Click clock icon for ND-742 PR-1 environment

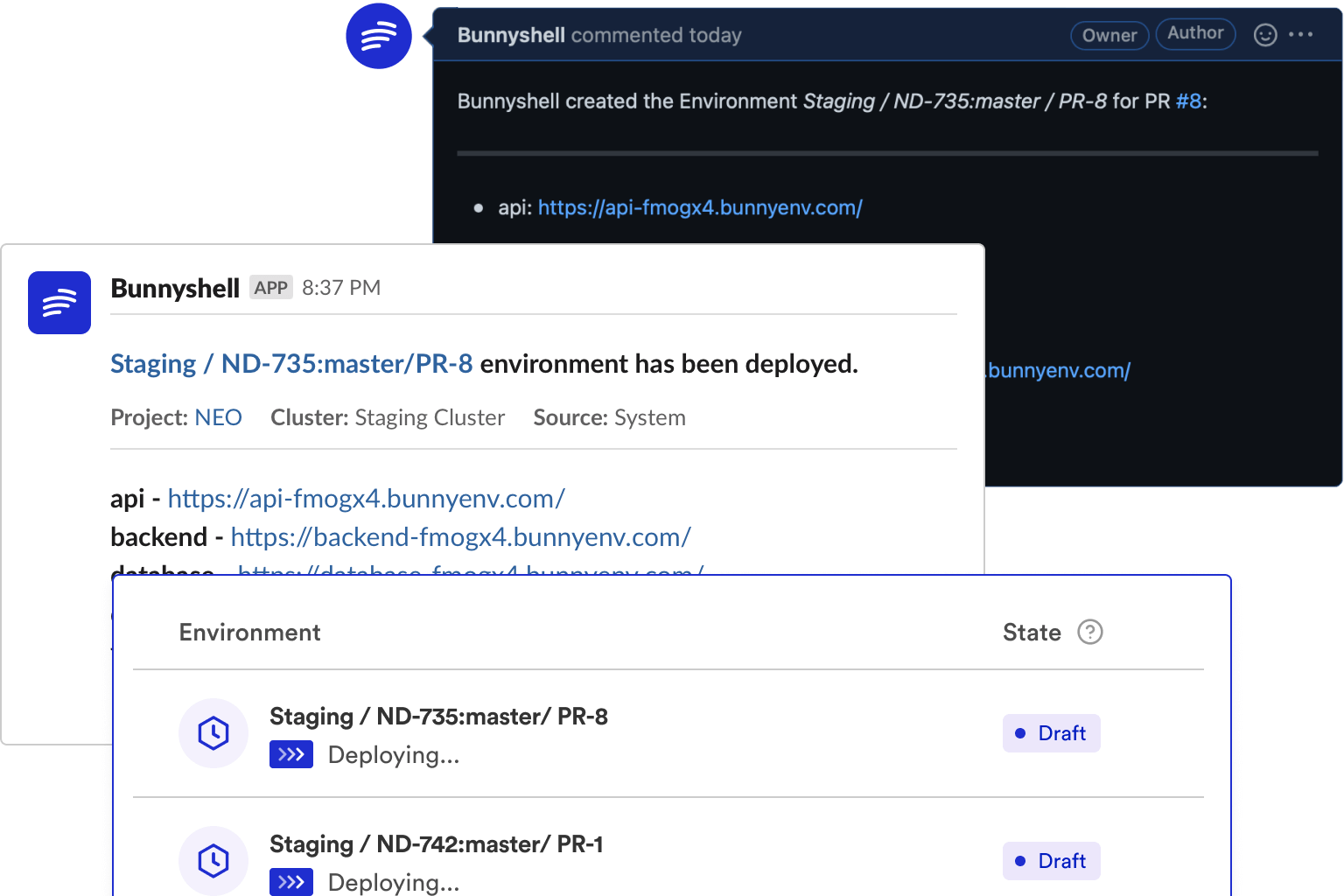coord(213,861)
